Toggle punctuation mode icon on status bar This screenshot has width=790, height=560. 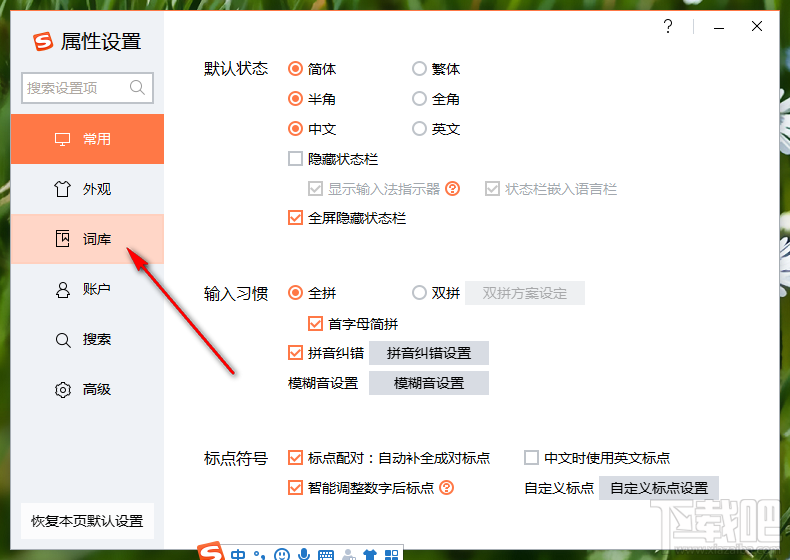259,555
